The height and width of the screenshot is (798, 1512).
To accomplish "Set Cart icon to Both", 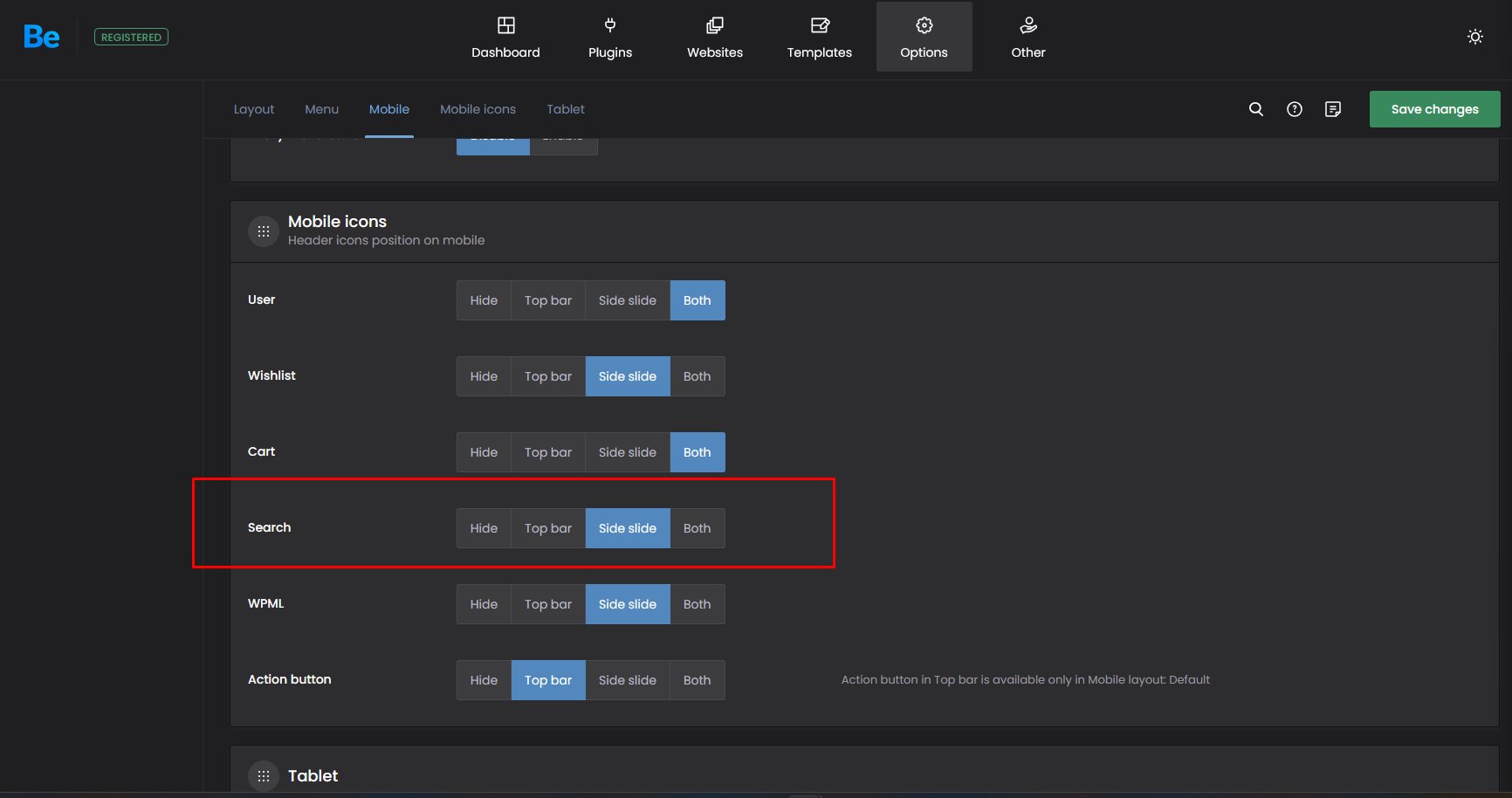I will pos(698,452).
